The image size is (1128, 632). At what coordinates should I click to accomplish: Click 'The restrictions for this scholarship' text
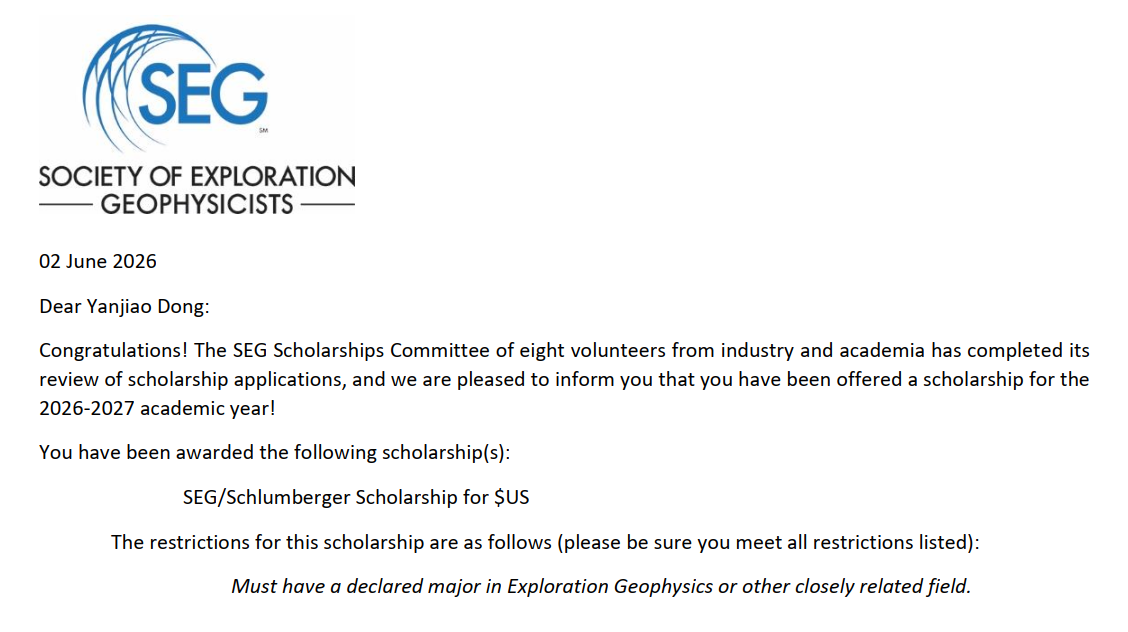pos(268,542)
